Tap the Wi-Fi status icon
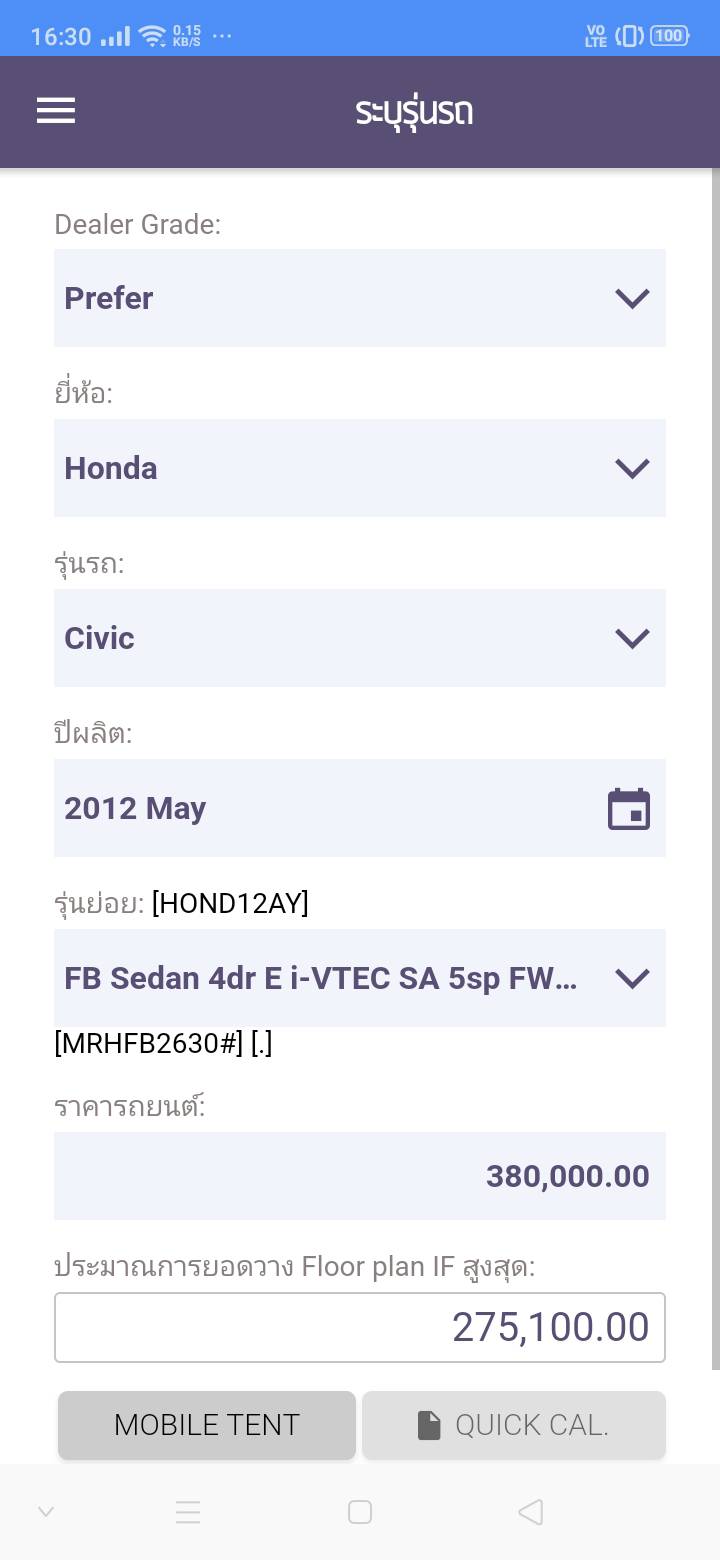 [152, 36]
